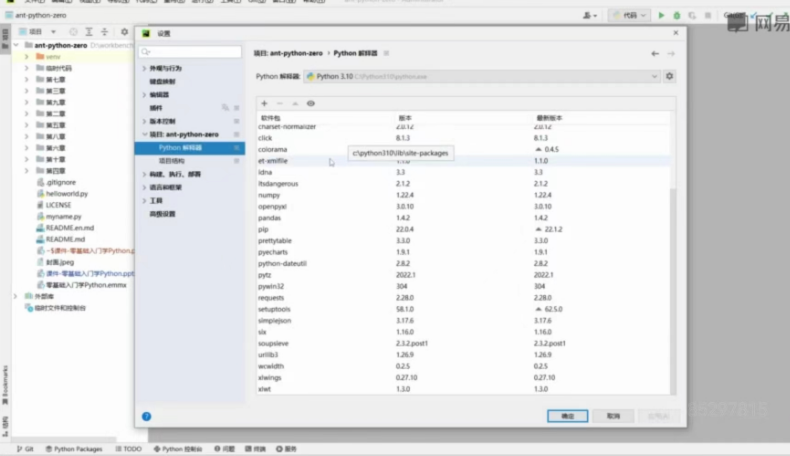This screenshot has height=456, width=790.
Task: Click the package list vertical scrollbar
Action: (x=673, y=289)
